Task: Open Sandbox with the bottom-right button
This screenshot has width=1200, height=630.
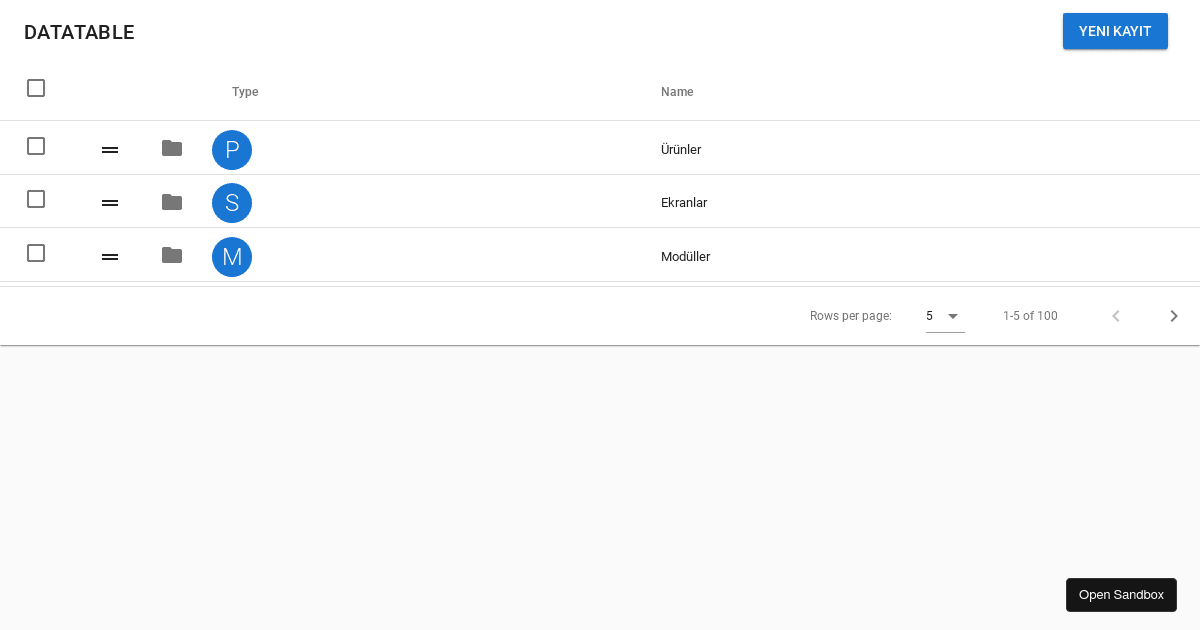Action: 1121,594
